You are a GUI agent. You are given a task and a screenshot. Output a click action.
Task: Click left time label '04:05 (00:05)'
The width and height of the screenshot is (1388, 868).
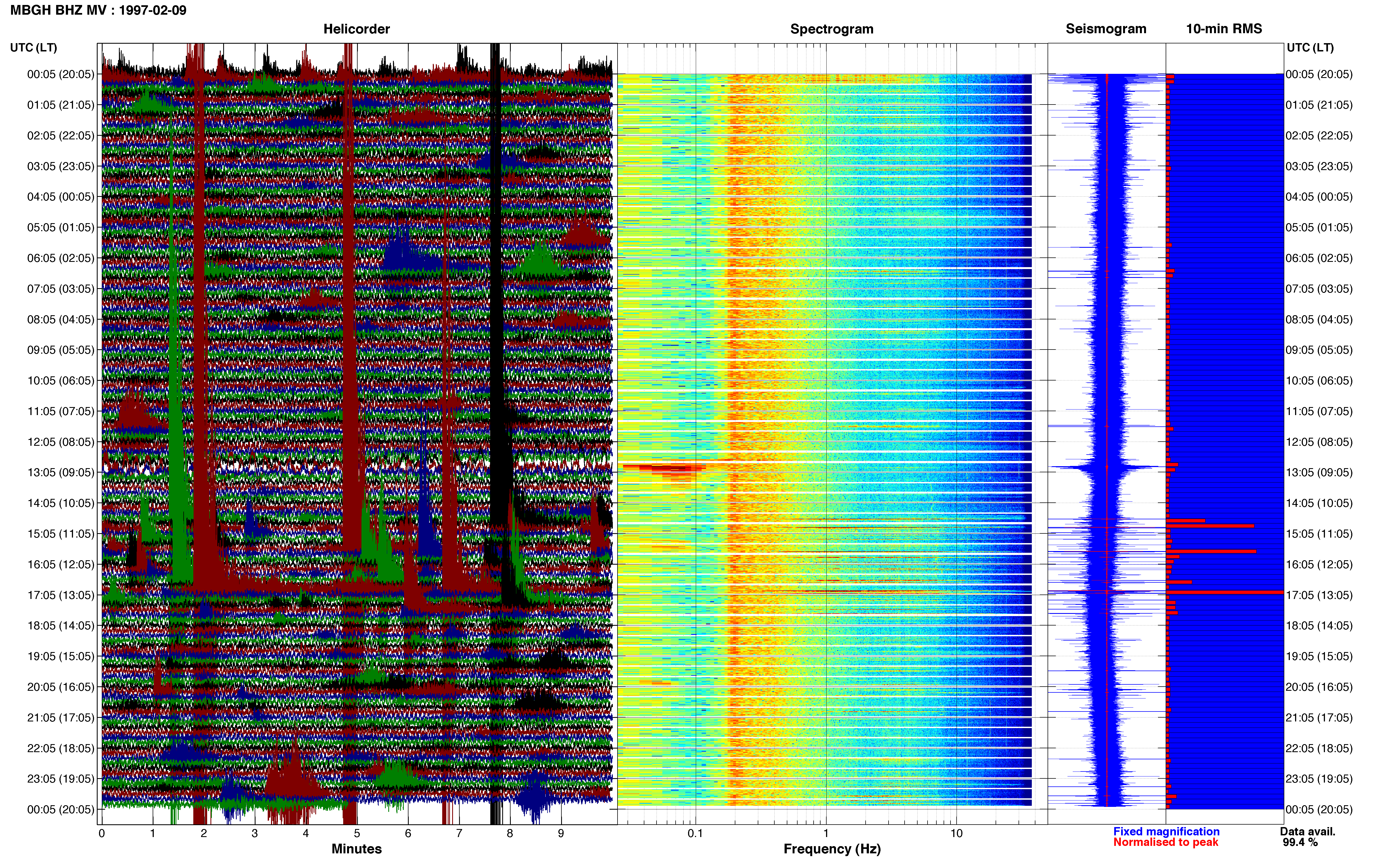[60, 197]
